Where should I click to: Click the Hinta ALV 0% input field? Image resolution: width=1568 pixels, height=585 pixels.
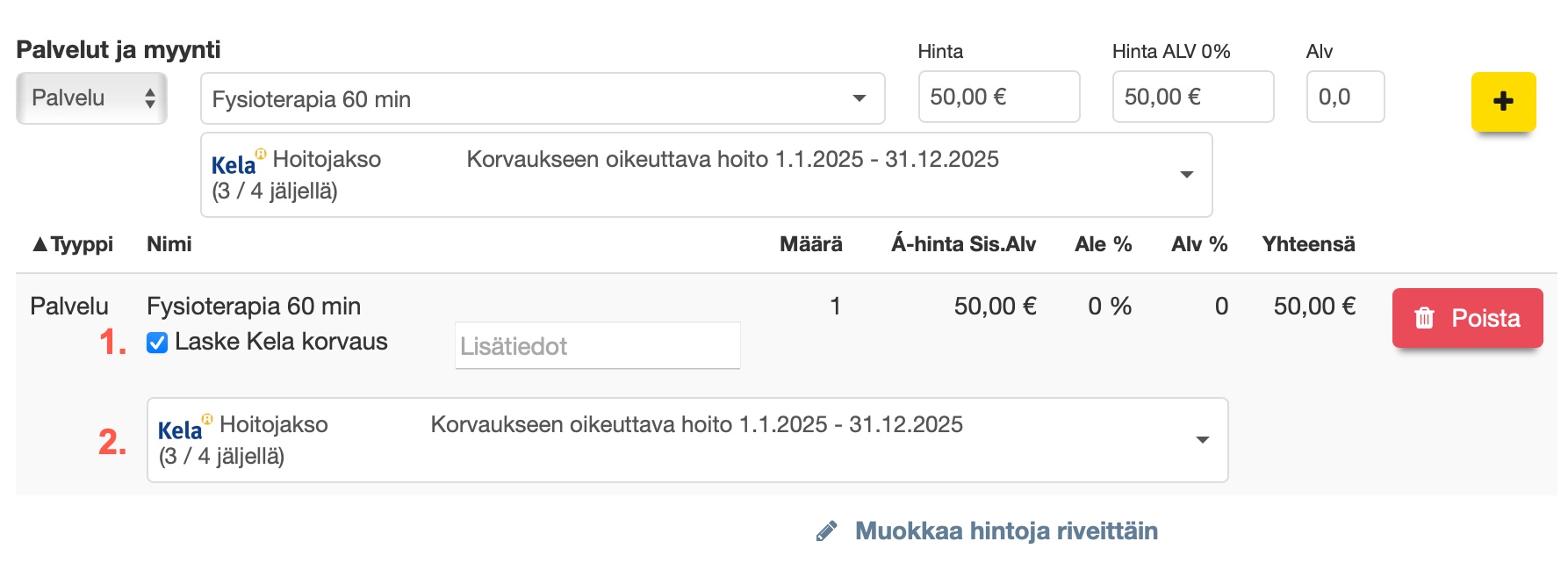[x=1192, y=97]
